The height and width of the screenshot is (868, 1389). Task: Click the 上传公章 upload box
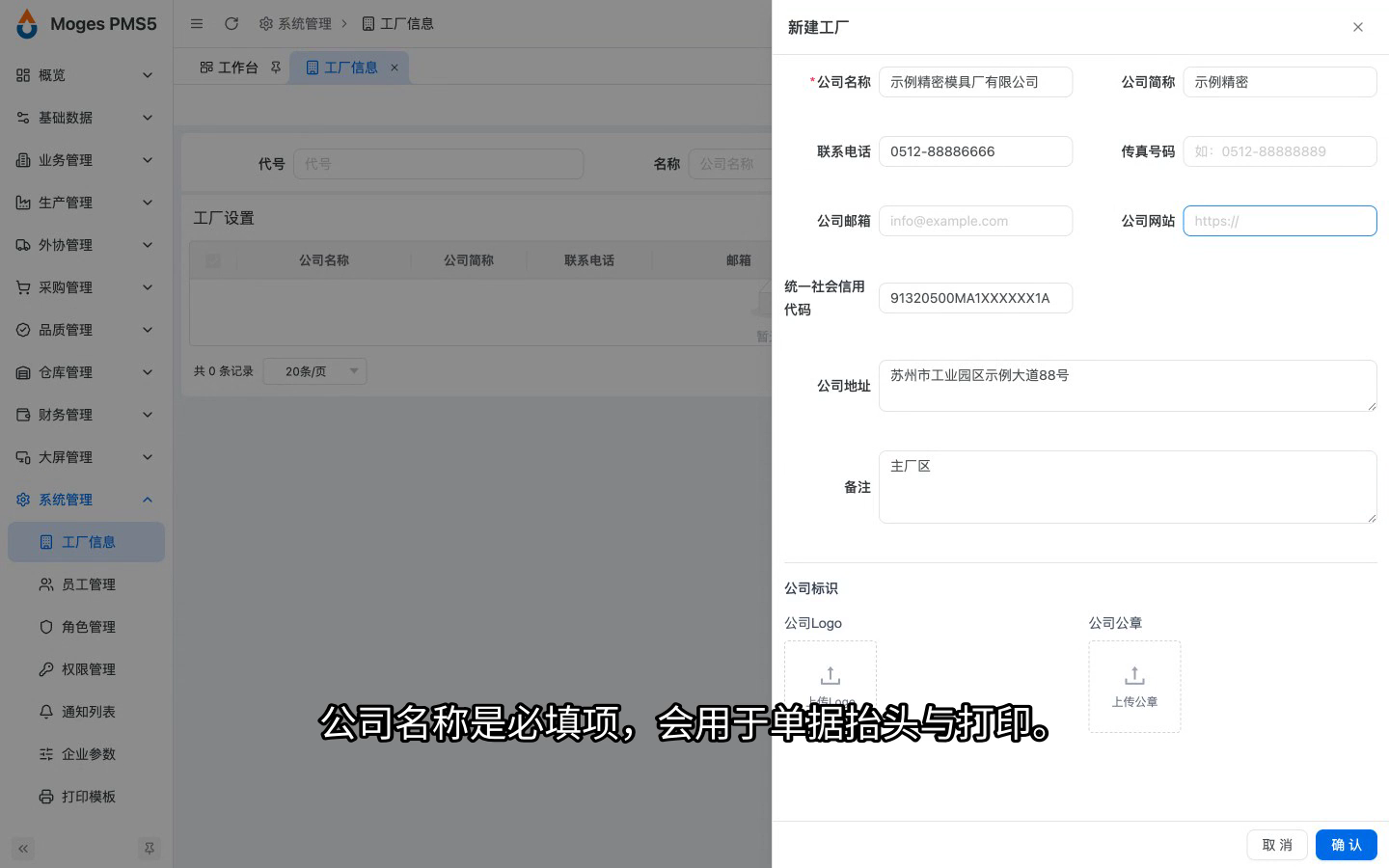[1134, 687]
